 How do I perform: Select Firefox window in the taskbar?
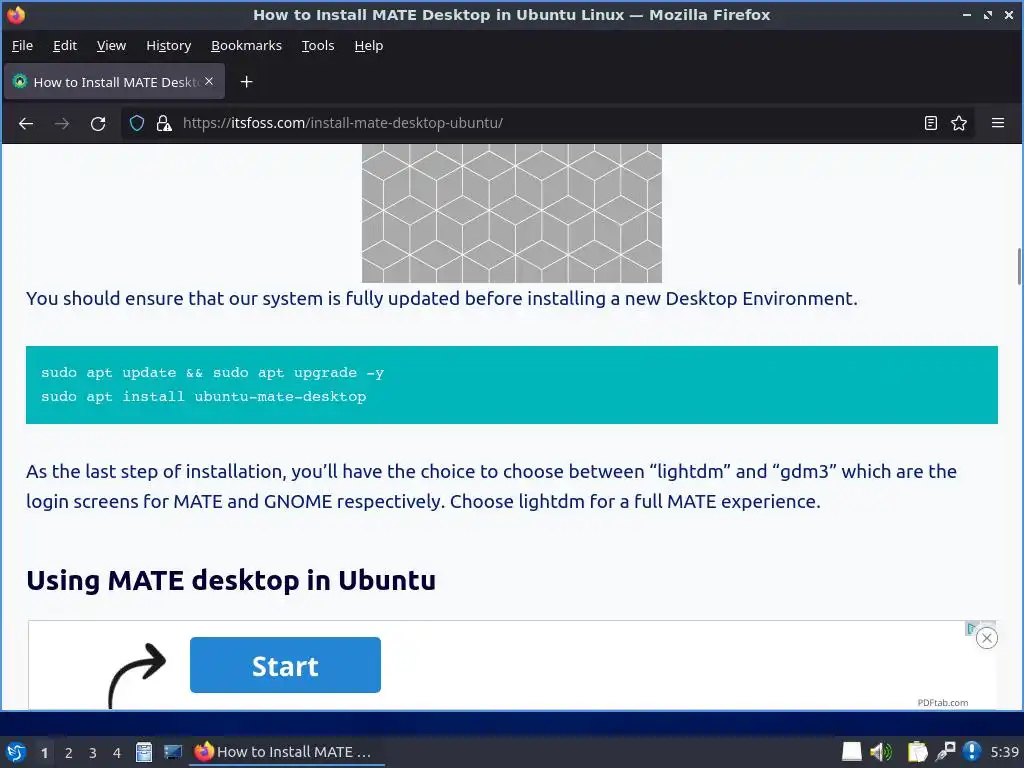click(287, 752)
